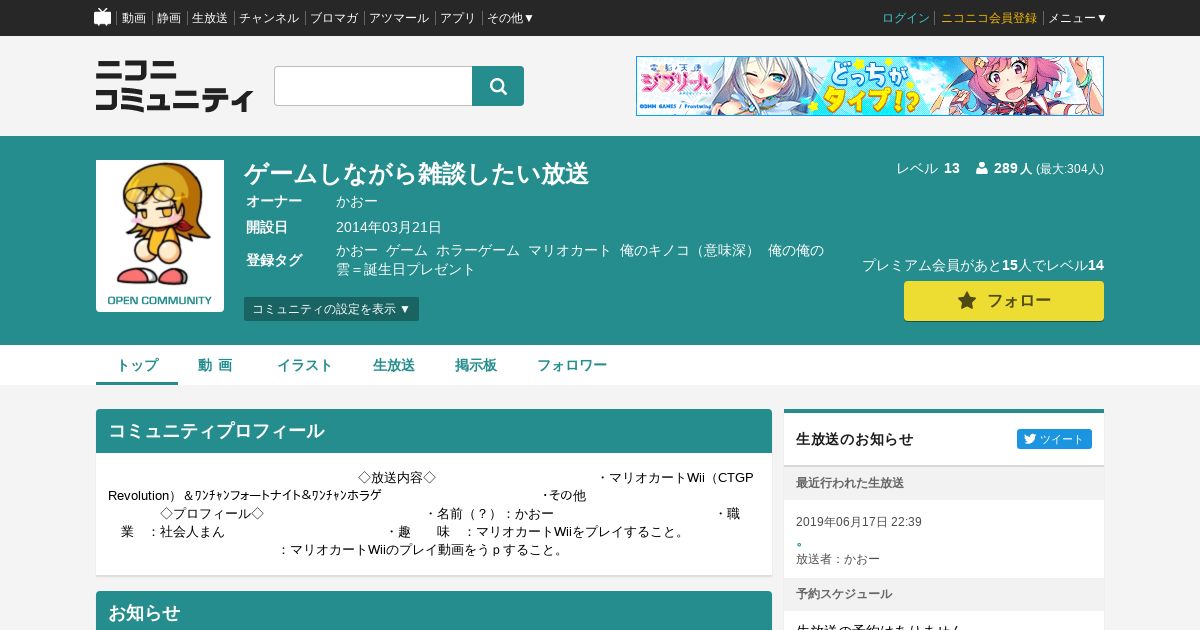The width and height of the screenshot is (1200, 630).
Task: Click the ホラーゲーム tag
Action: tap(478, 251)
